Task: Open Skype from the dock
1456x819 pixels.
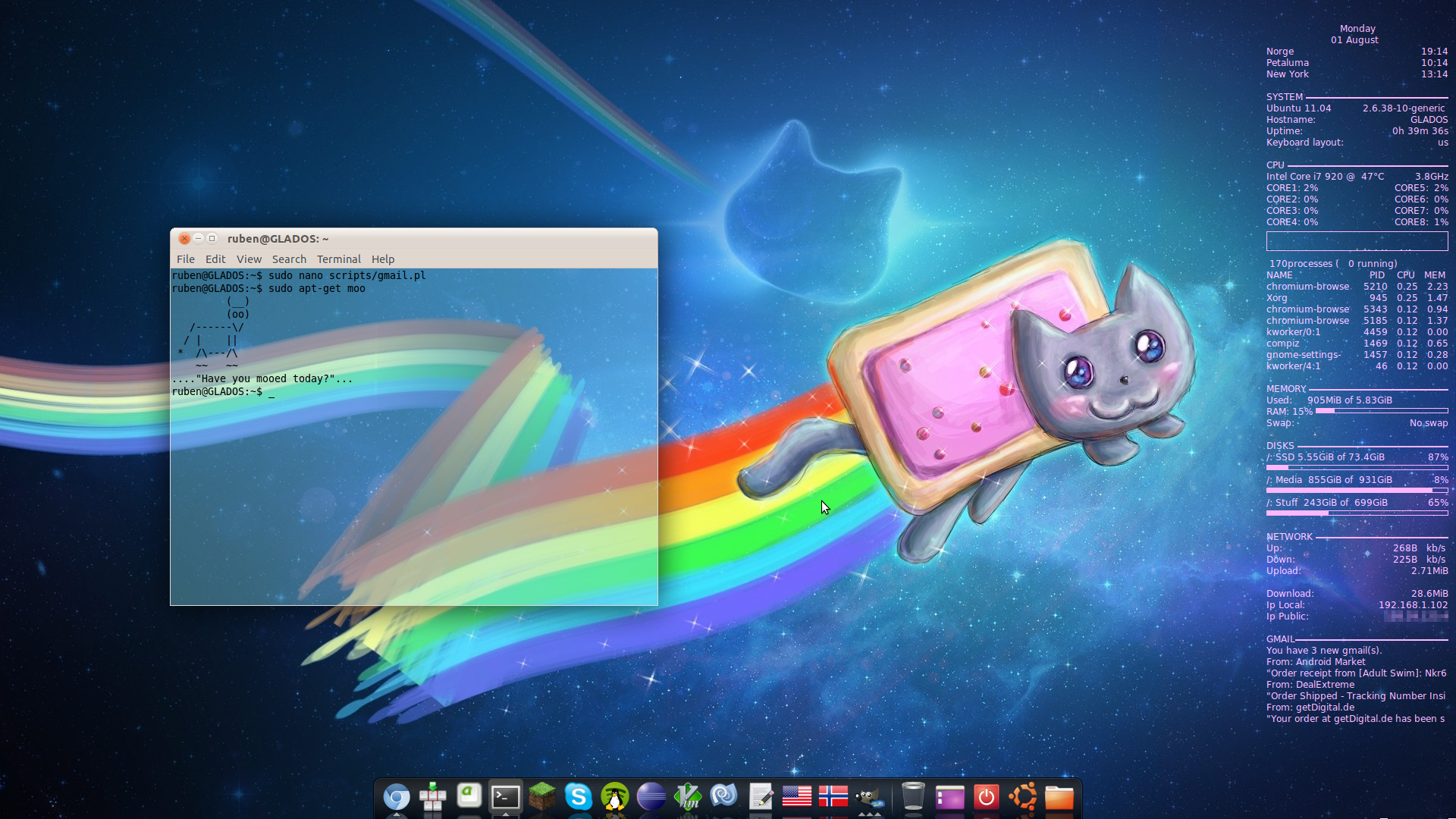Action: coord(579,797)
